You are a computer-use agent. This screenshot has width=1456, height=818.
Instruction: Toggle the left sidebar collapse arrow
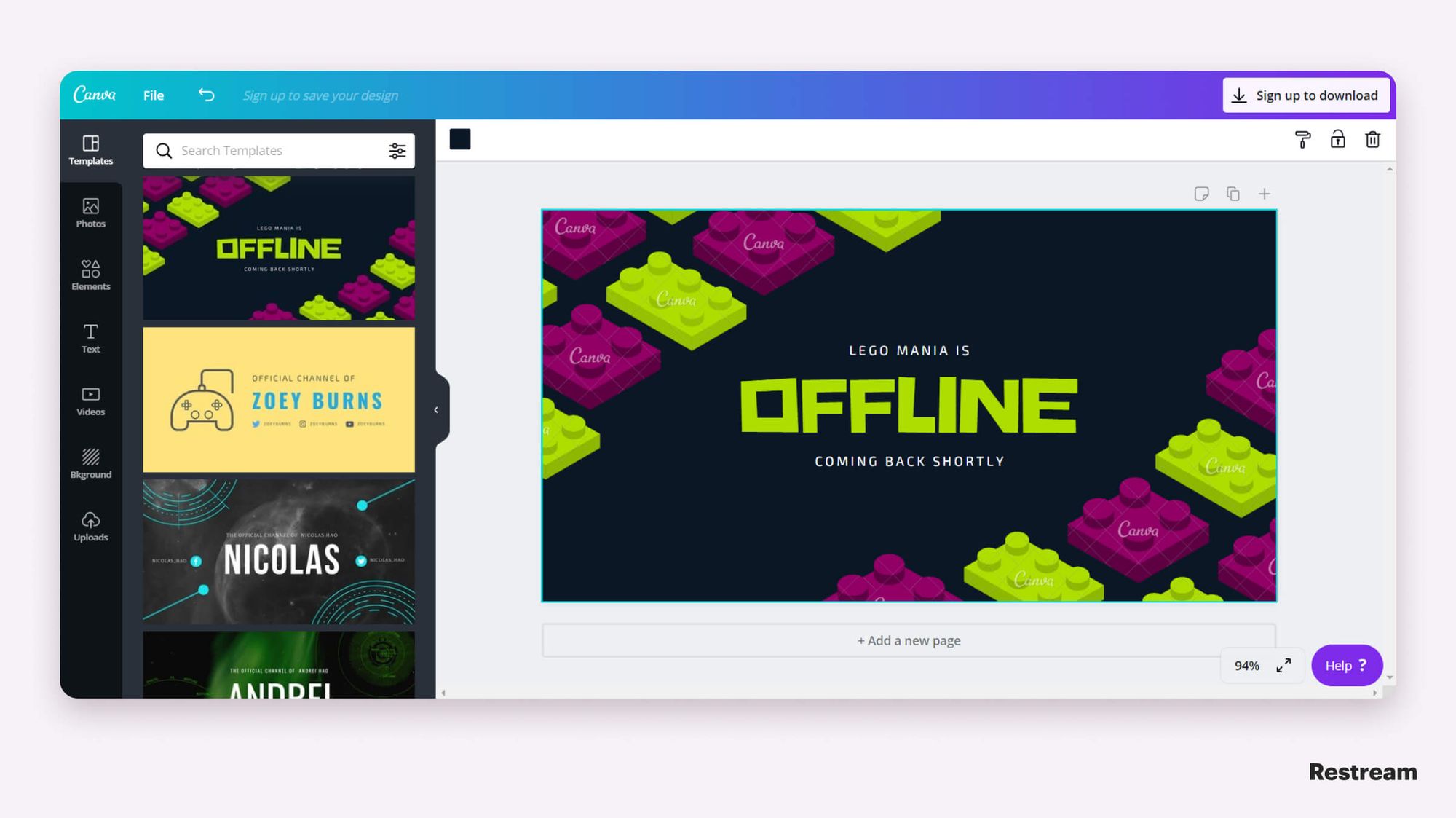[435, 408]
